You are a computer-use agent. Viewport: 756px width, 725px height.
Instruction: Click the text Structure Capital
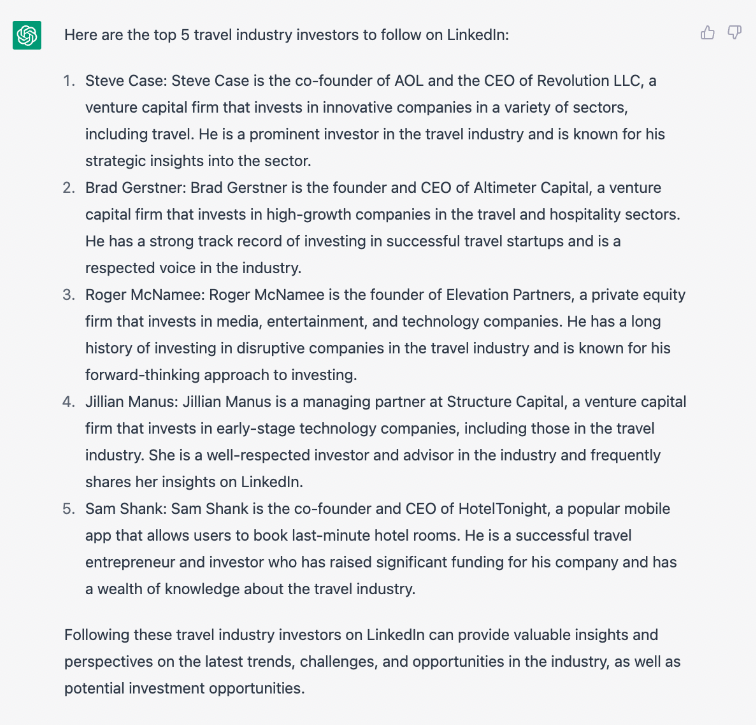point(506,402)
